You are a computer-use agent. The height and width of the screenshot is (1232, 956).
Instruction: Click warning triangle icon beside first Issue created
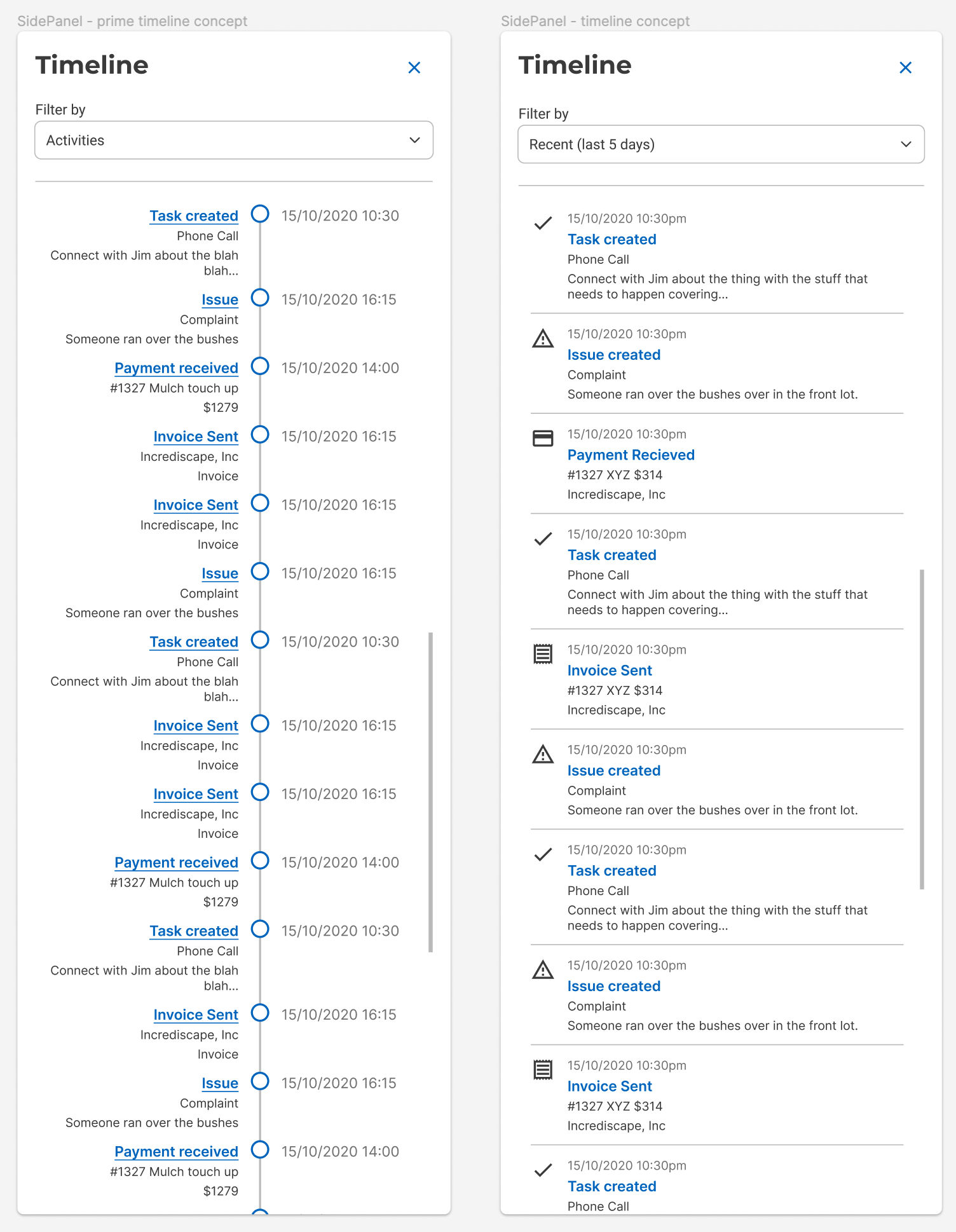click(x=543, y=339)
